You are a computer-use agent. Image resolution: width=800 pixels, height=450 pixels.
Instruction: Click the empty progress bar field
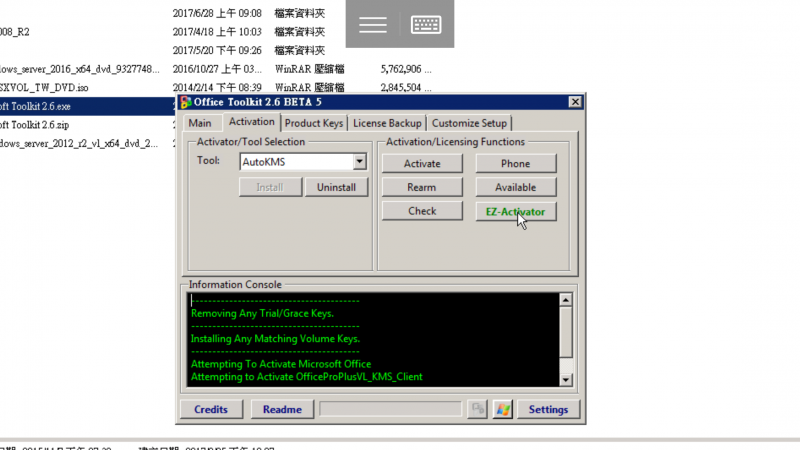pos(390,409)
